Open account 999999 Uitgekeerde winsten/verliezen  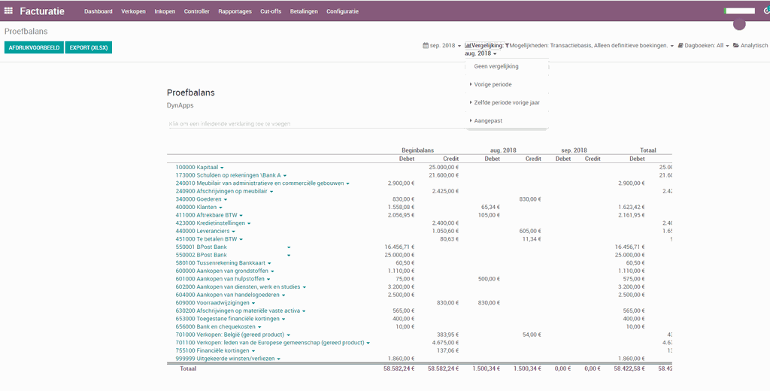228,359
